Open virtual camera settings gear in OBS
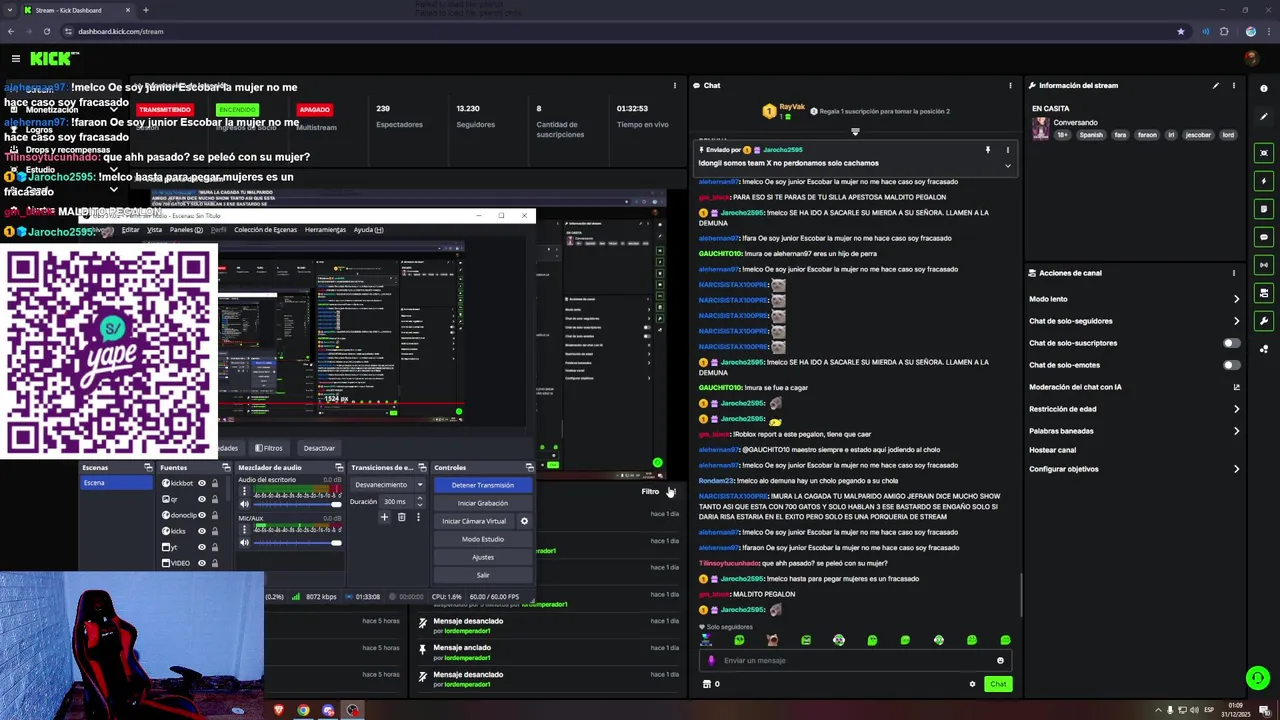Screen dimensions: 1280x720 click(x=524, y=521)
